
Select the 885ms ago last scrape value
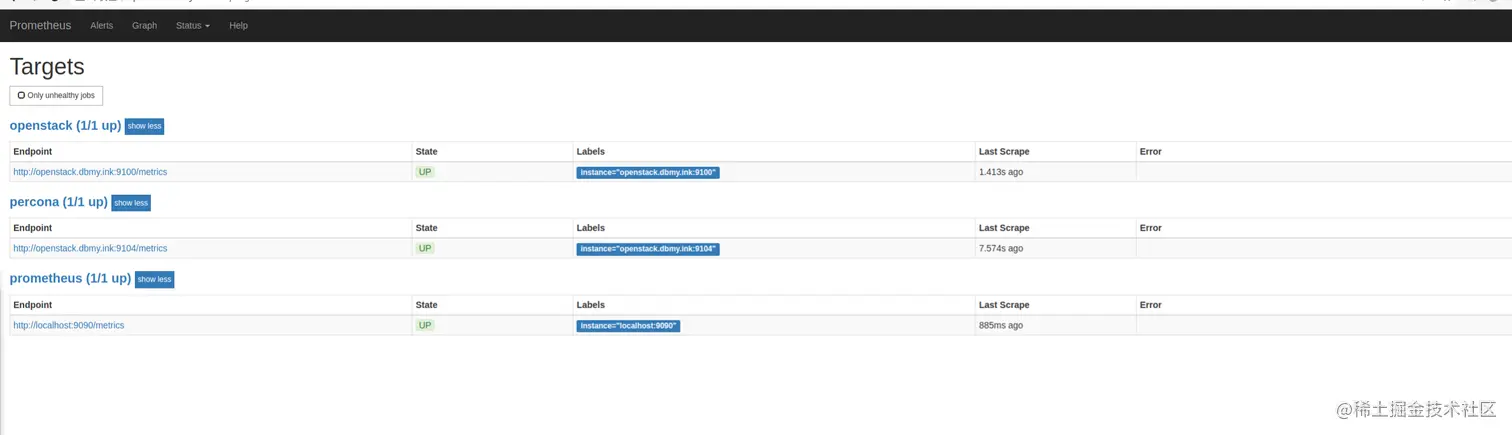click(x=1001, y=325)
